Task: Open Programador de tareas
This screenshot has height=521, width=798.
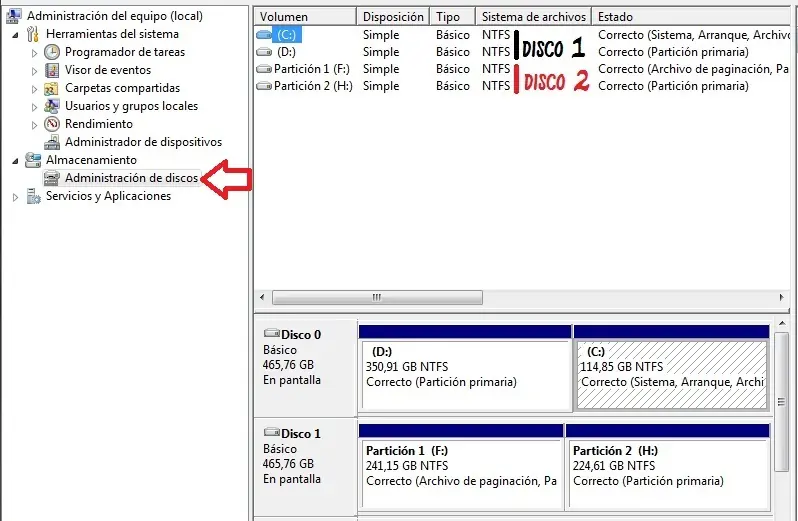Action: [x=125, y=52]
